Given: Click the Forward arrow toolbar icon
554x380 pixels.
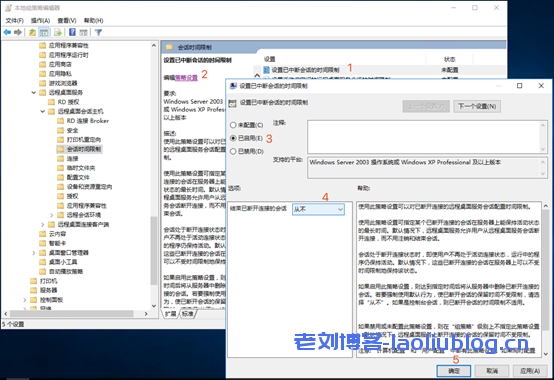Looking at the screenshot, I should (x=18, y=32).
